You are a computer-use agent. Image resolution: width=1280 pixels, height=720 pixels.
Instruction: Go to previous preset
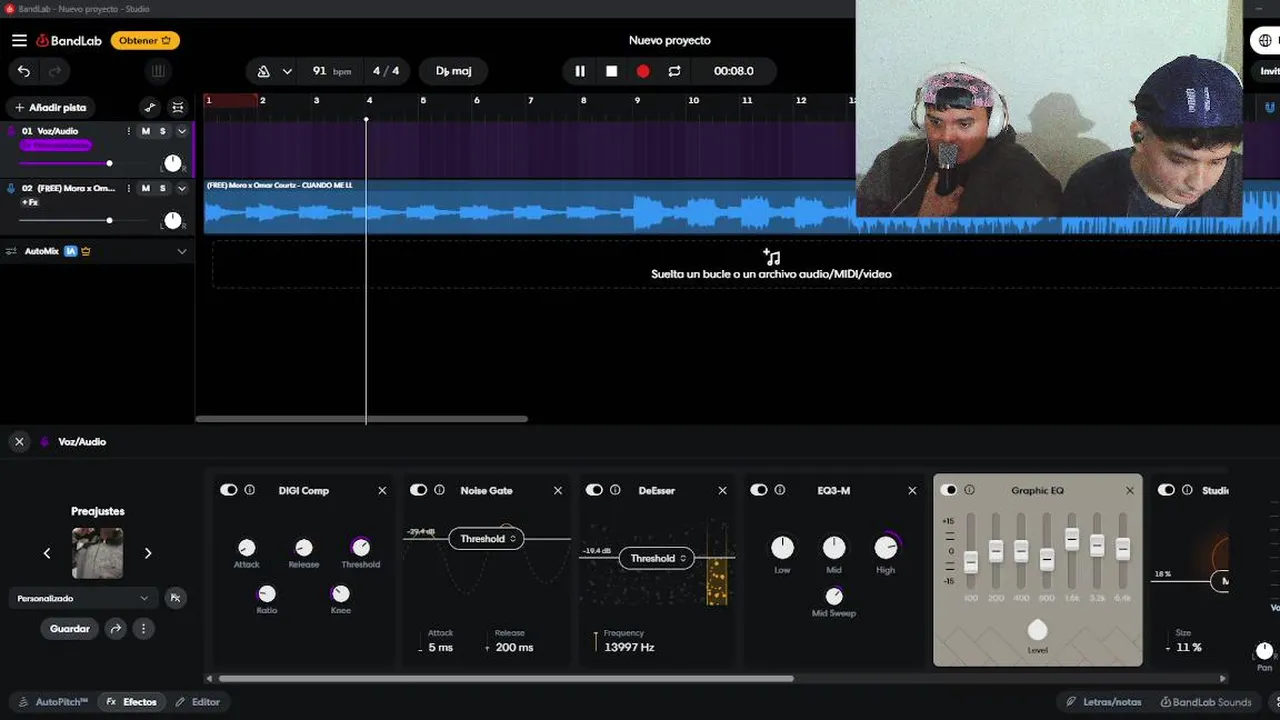47,553
